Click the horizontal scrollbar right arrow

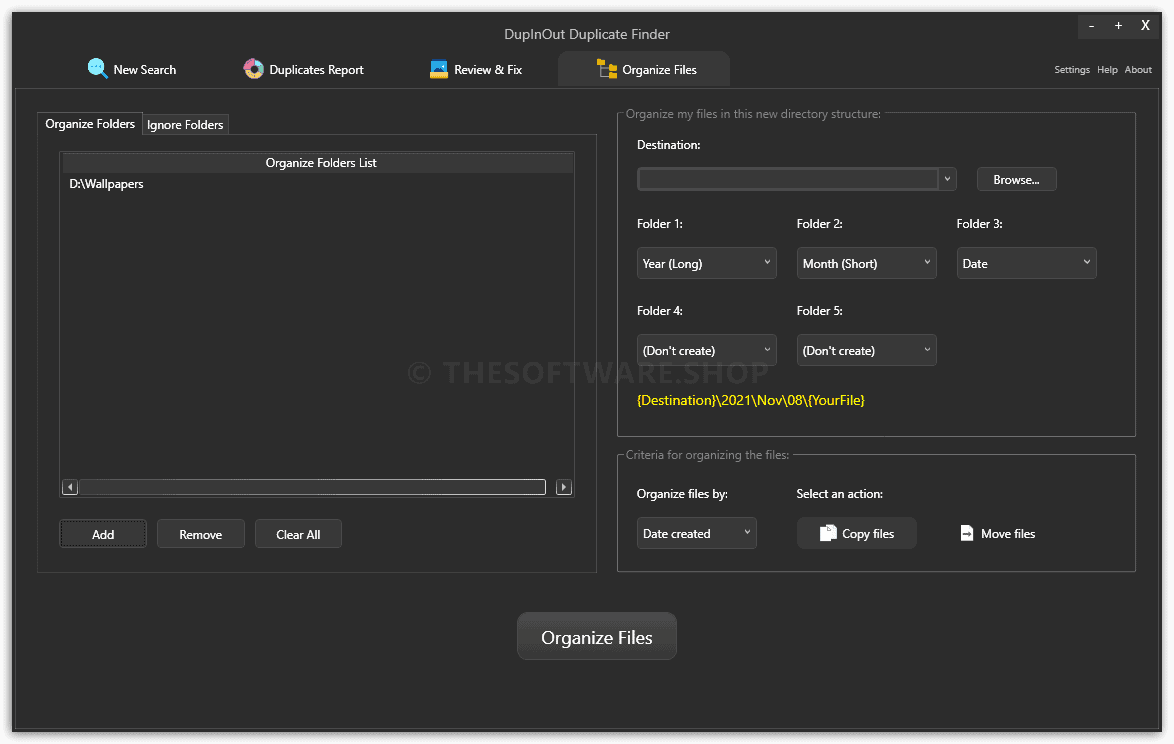(564, 487)
